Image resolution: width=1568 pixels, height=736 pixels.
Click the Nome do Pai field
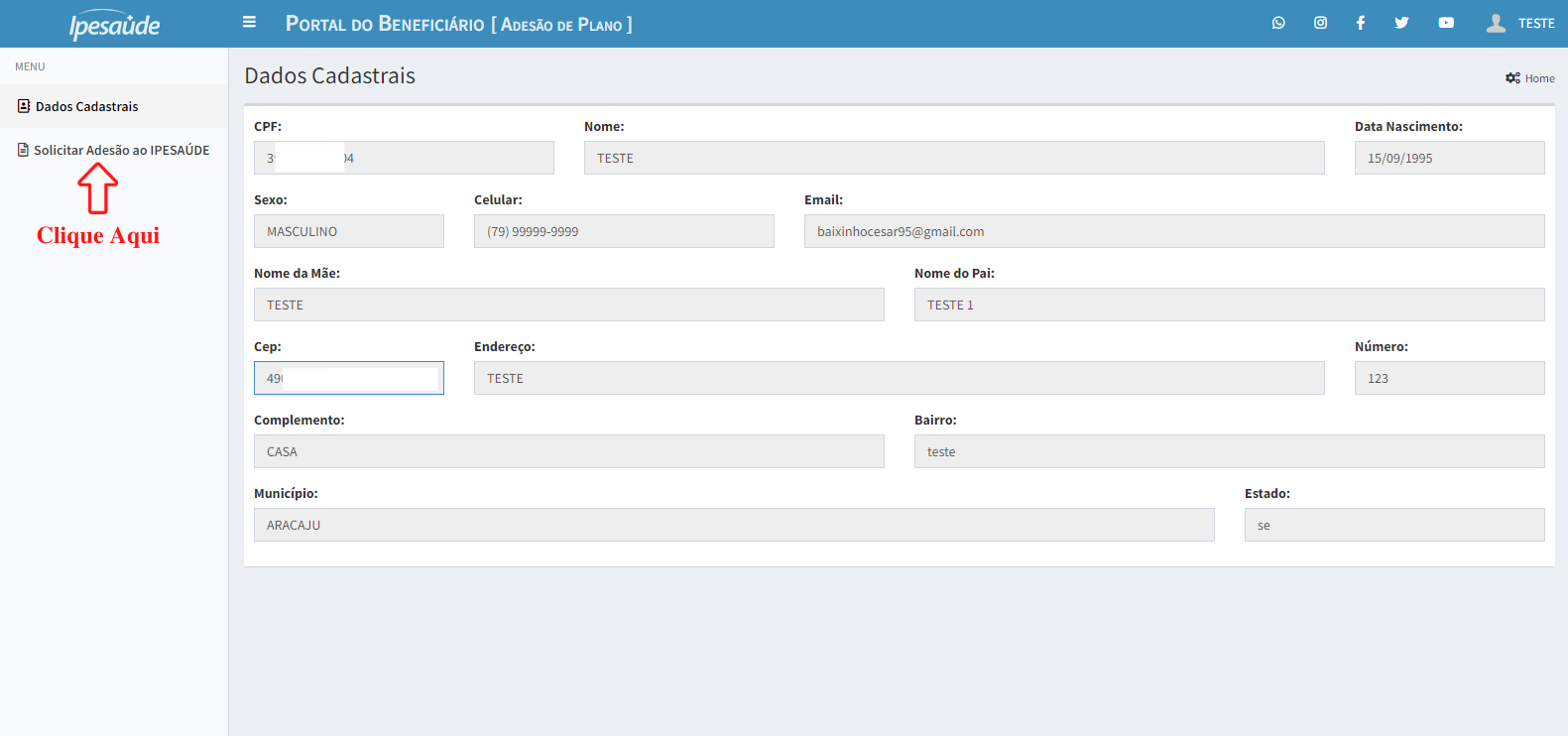[x=1228, y=305]
